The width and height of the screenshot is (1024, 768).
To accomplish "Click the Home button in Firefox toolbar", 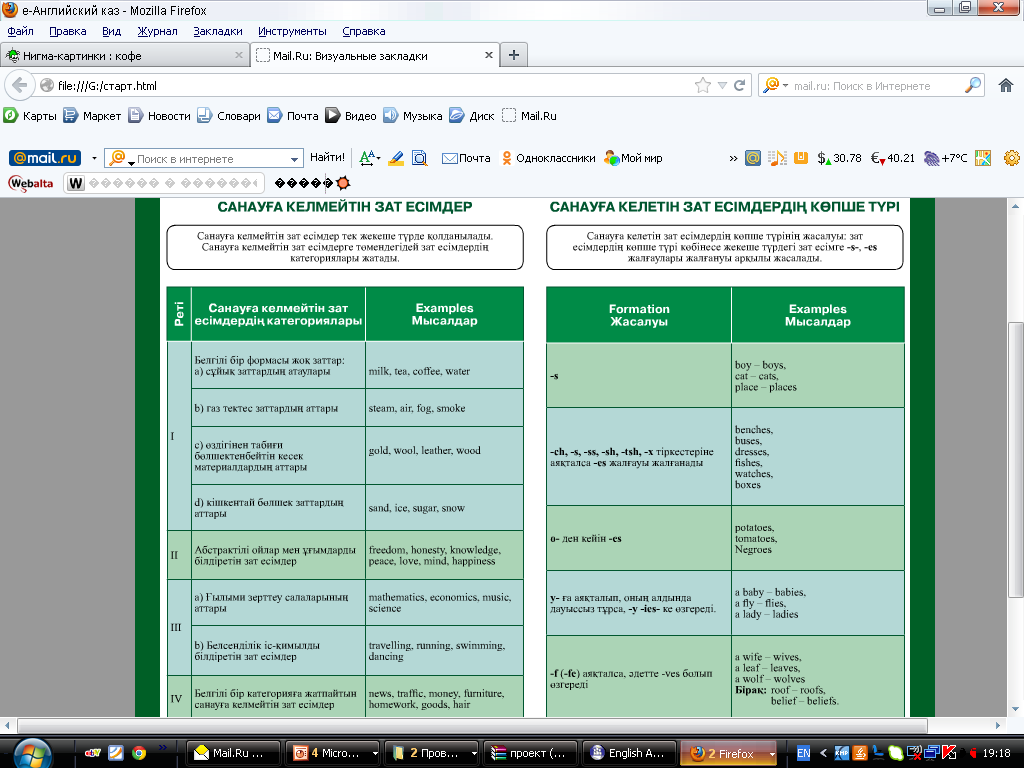I will pos(1006,86).
